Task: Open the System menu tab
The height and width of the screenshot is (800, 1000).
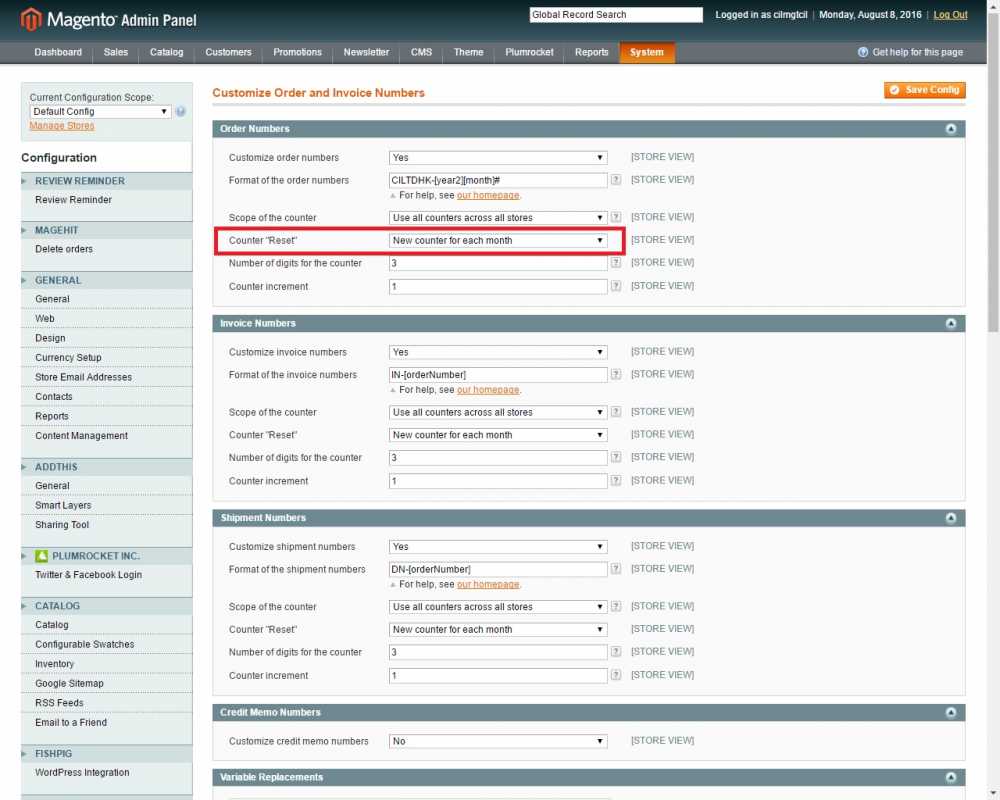Action: [x=646, y=52]
